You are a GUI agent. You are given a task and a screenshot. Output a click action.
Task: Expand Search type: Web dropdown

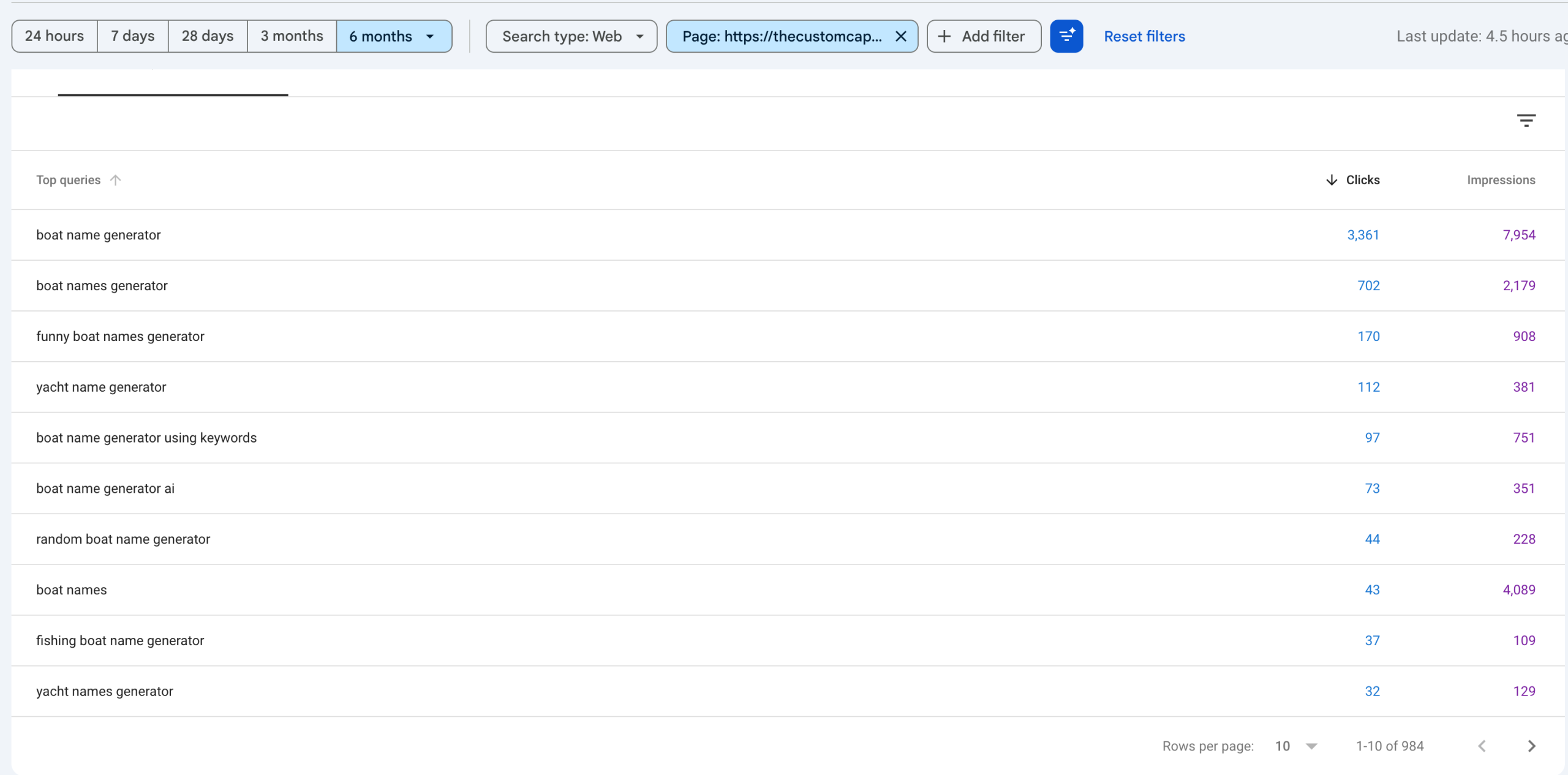[571, 36]
